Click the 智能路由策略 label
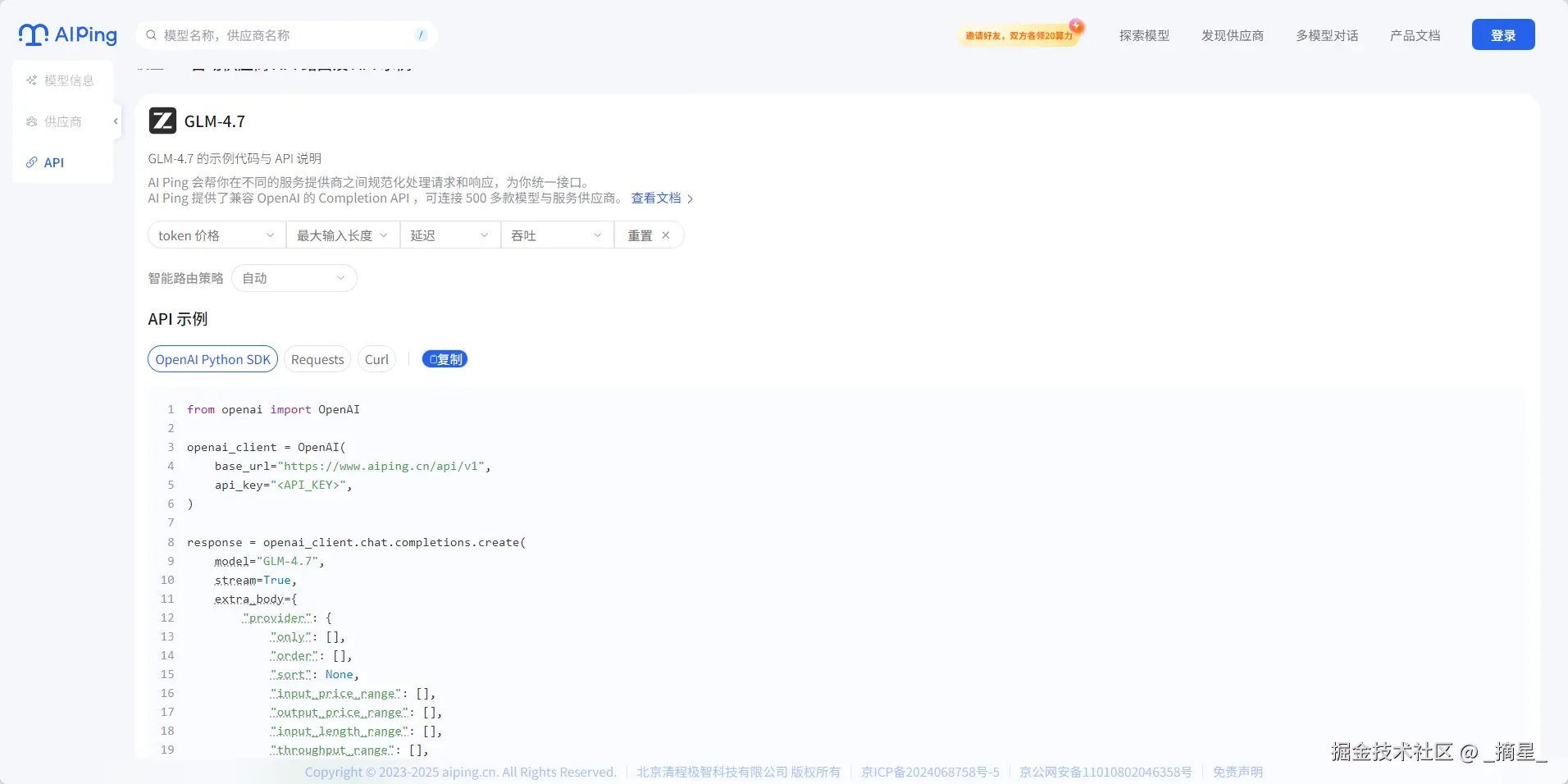The image size is (1568, 784). pyautogui.click(x=186, y=278)
